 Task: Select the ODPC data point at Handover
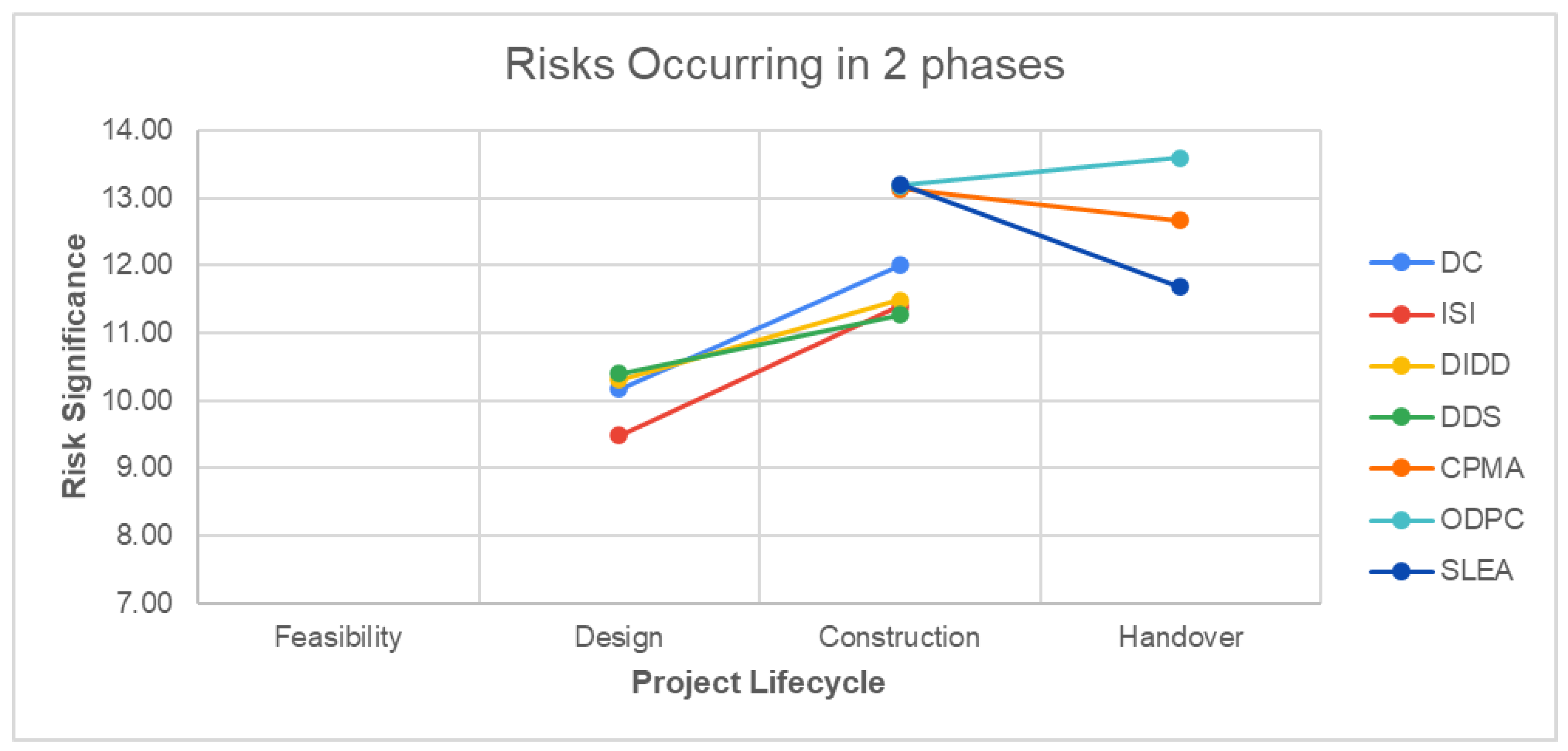(1179, 158)
